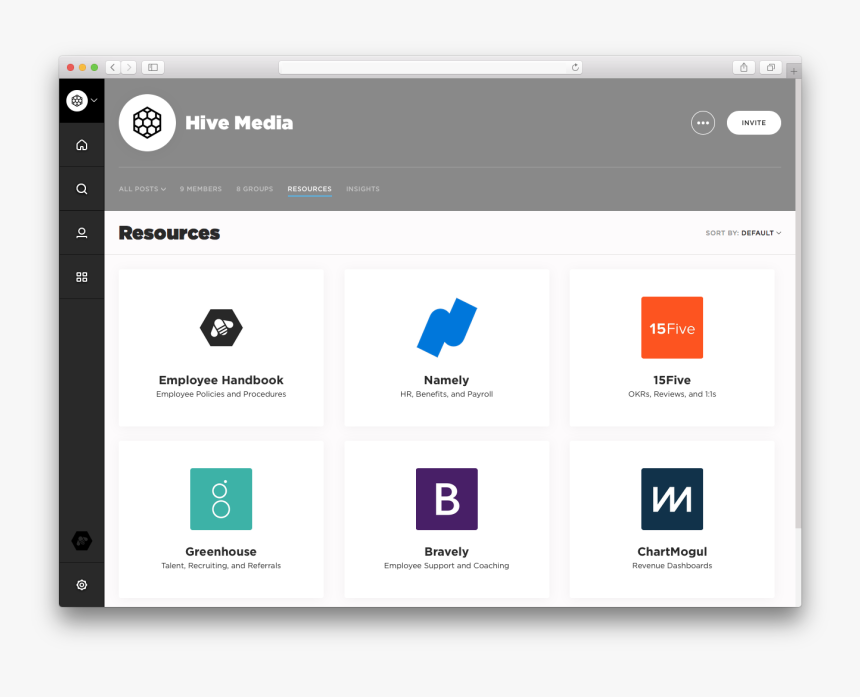
Task: Open the Sort By Default dropdown
Action: pyautogui.click(x=743, y=233)
